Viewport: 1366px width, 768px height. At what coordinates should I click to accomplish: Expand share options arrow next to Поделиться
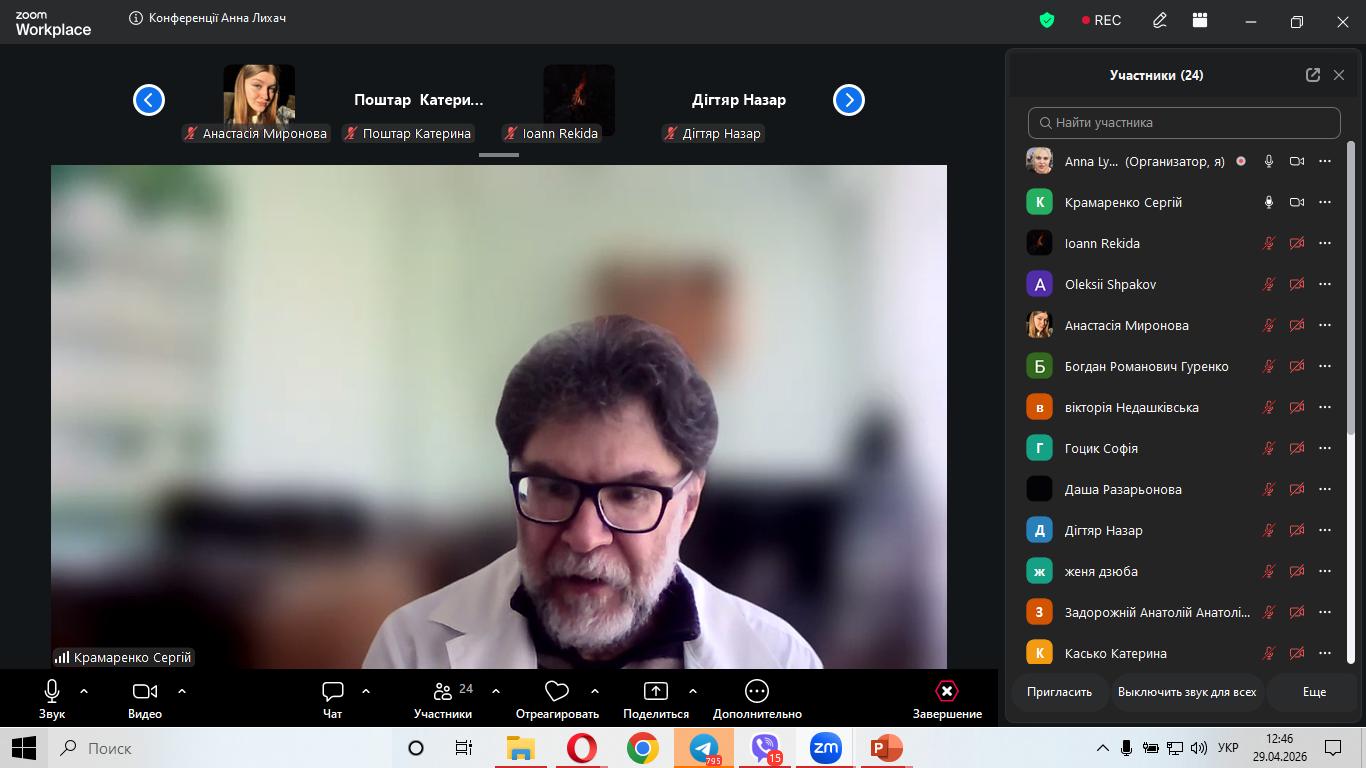coord(693,691)
